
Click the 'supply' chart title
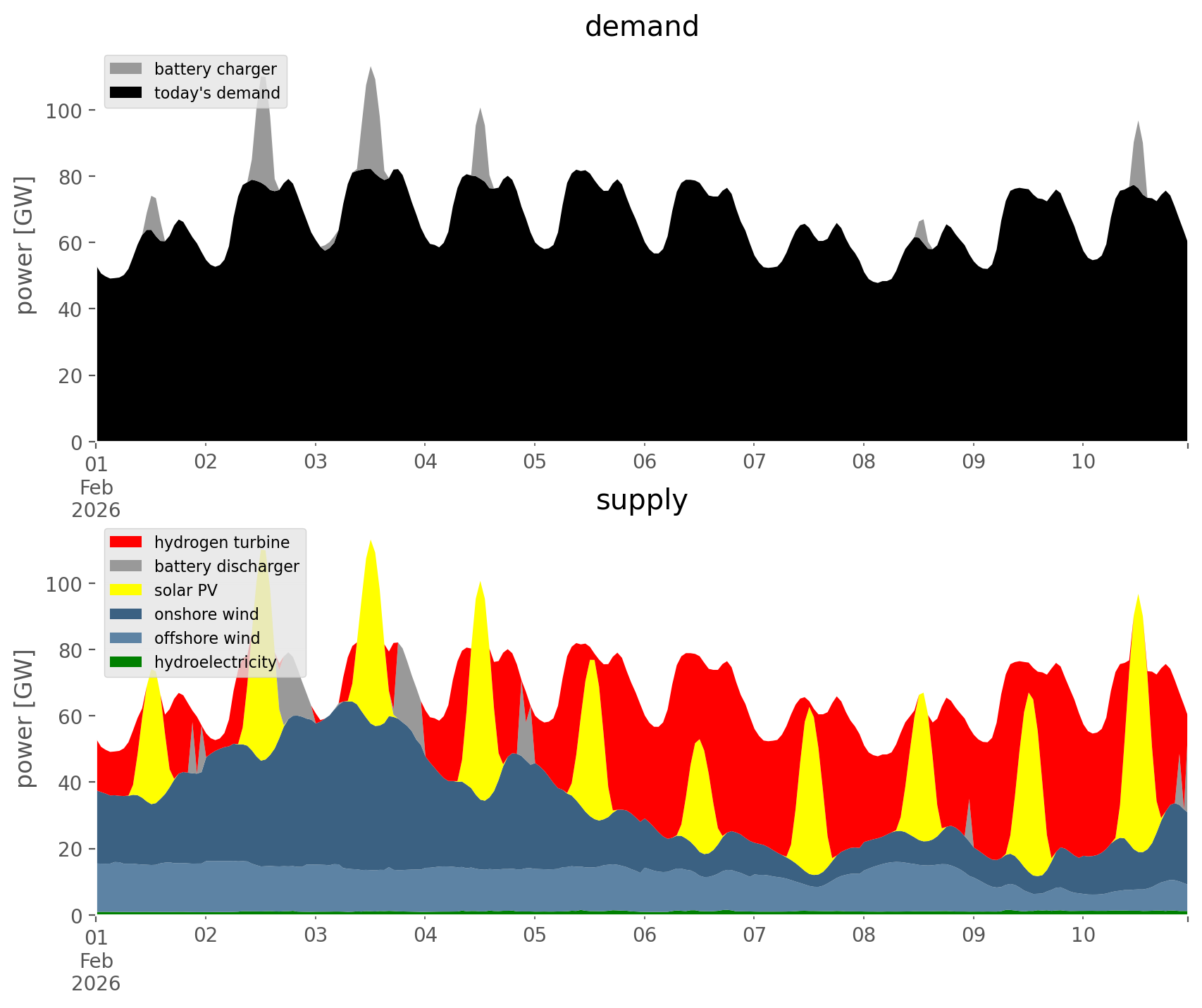641,500
